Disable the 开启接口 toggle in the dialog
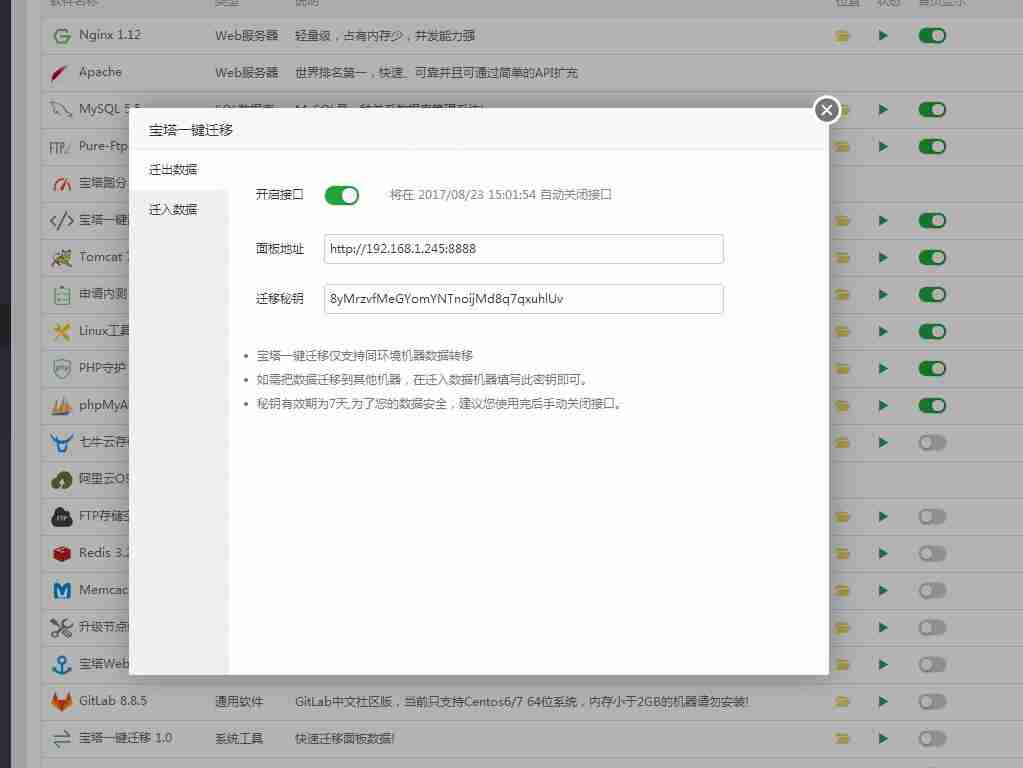The image size is (1023, 768). tap(342, 195)
